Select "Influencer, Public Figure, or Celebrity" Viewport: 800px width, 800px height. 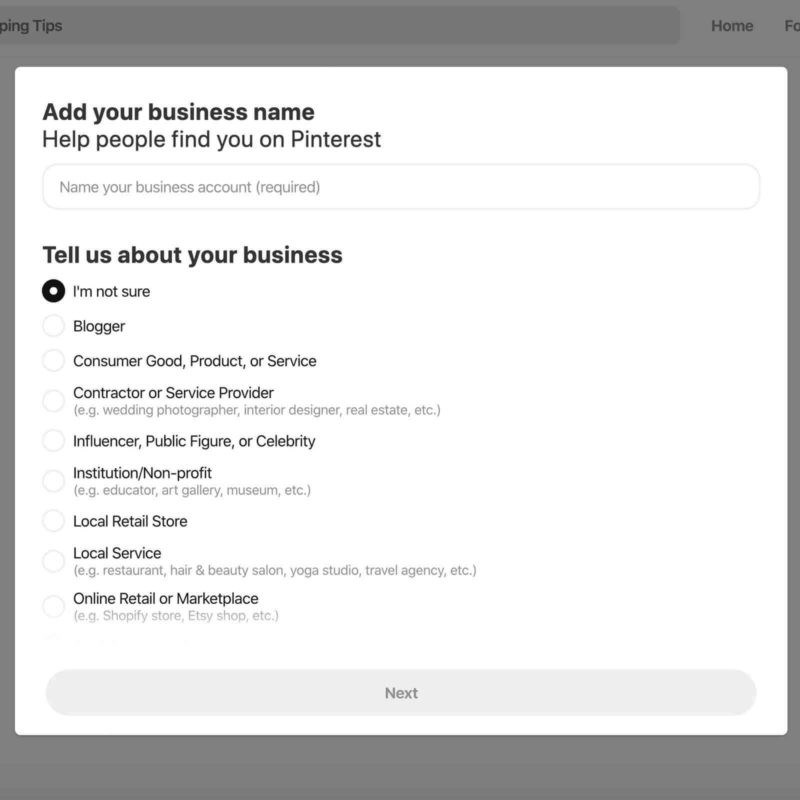point(55,441)
